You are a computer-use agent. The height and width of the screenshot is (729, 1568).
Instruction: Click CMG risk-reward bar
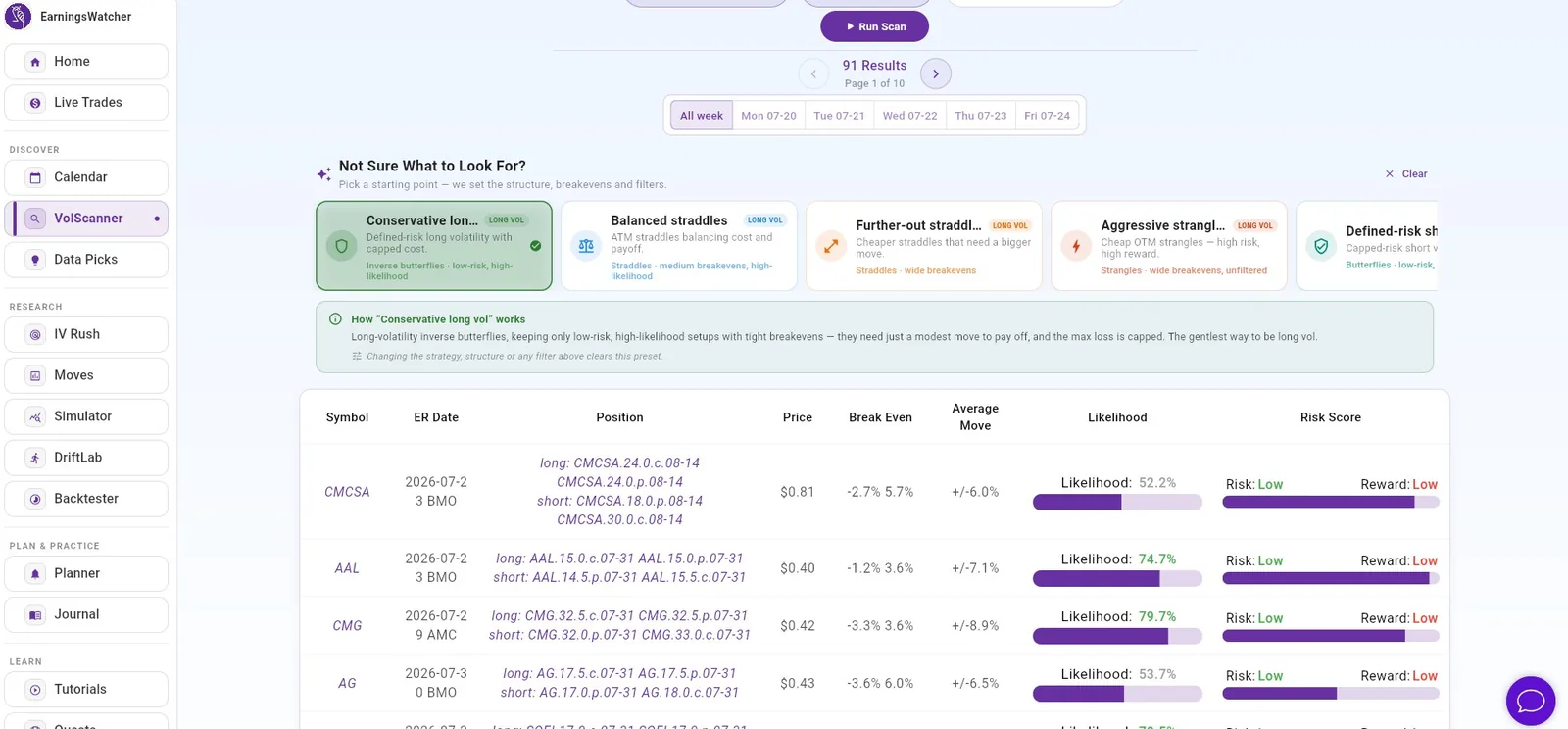(1331, 636)
